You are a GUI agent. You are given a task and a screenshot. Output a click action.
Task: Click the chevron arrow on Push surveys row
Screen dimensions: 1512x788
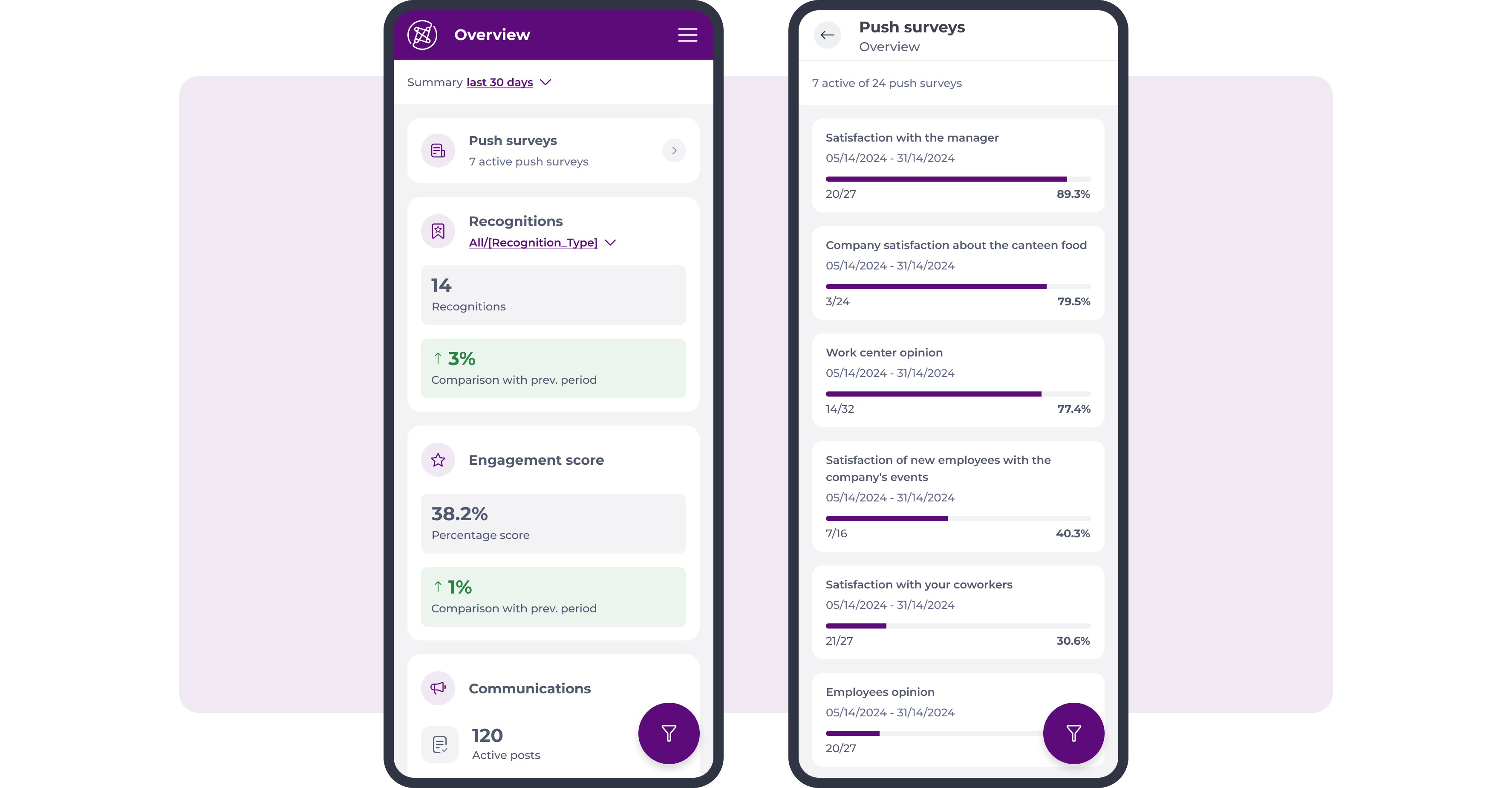(x=674, y=150)
